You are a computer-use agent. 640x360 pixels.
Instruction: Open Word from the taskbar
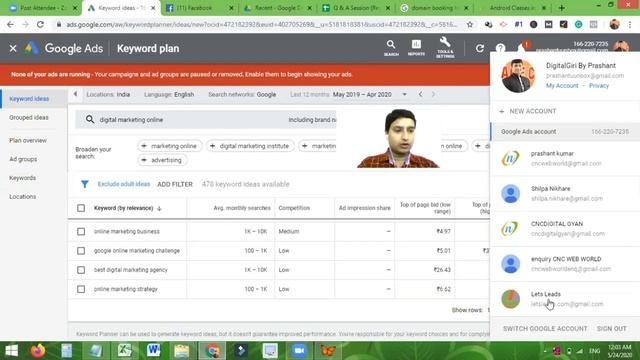pos(153,351)
